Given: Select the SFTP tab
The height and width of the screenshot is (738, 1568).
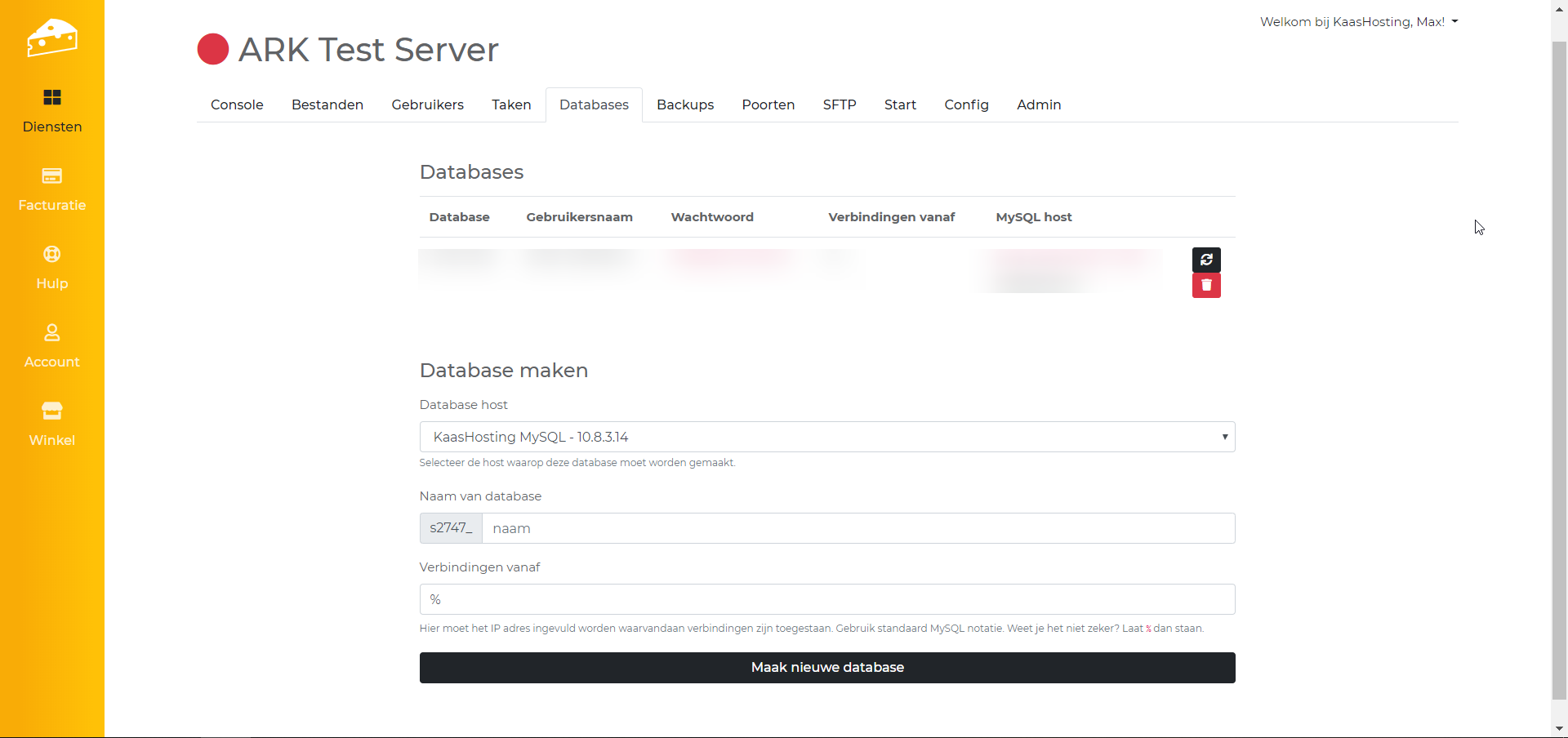Looking at the screenshot, I should pyautogui.click(x=840, y=104).
